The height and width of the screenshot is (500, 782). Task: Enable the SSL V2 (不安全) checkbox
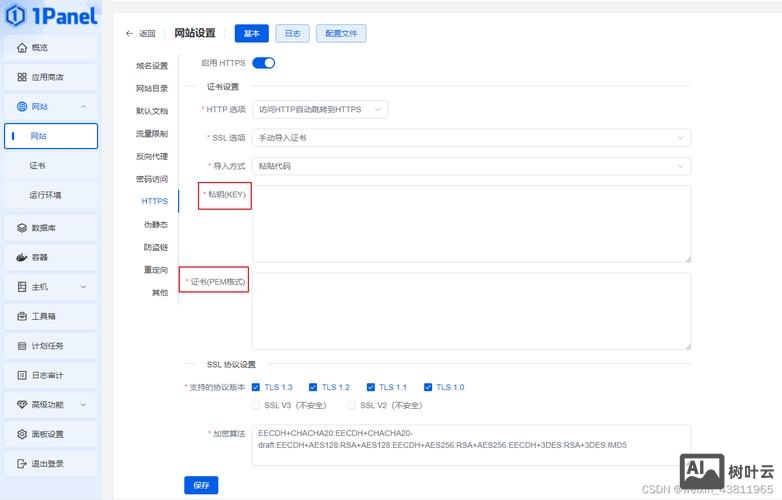351,405
